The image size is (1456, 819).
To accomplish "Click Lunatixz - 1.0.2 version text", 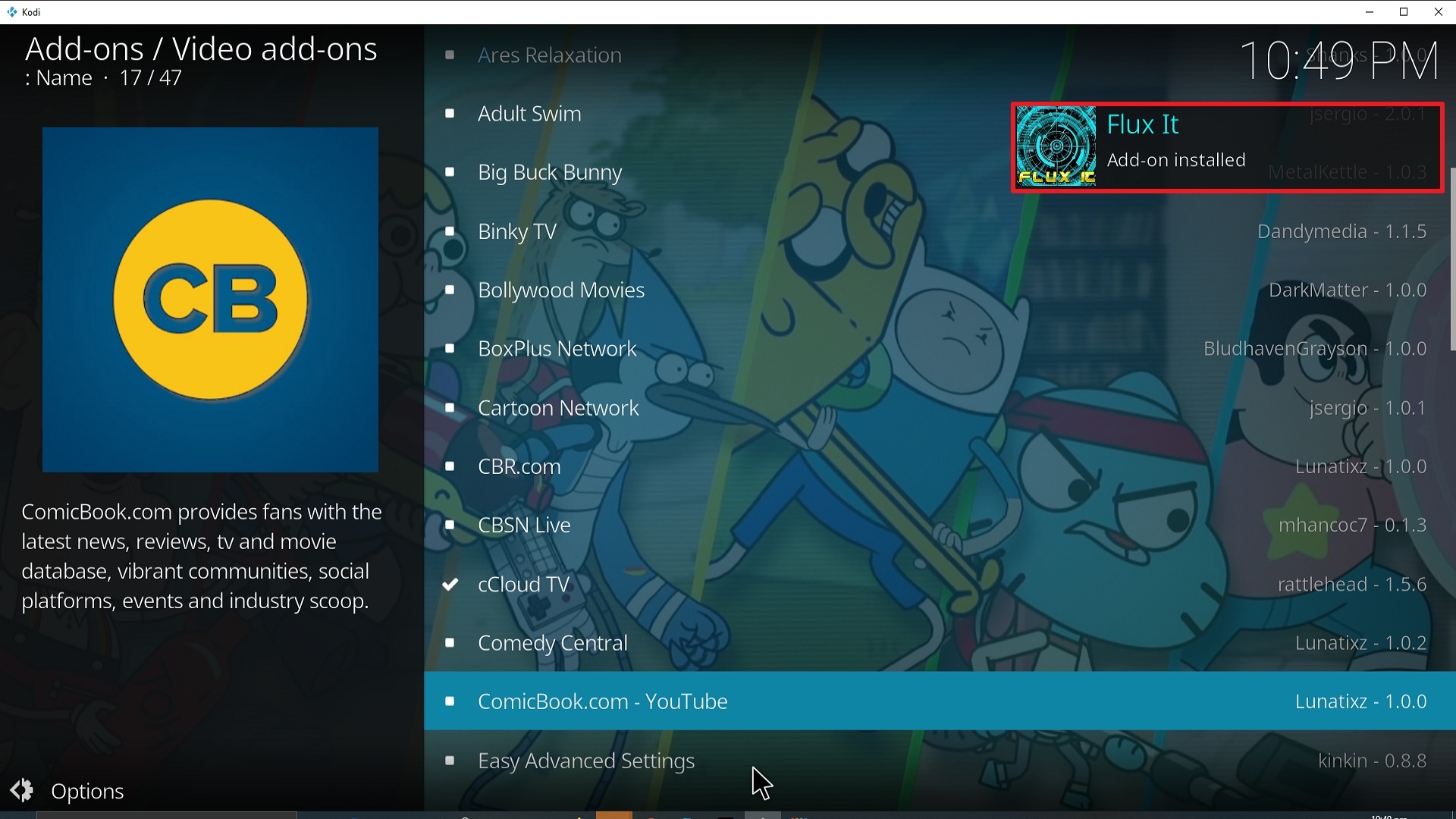I will (1361, 643).
